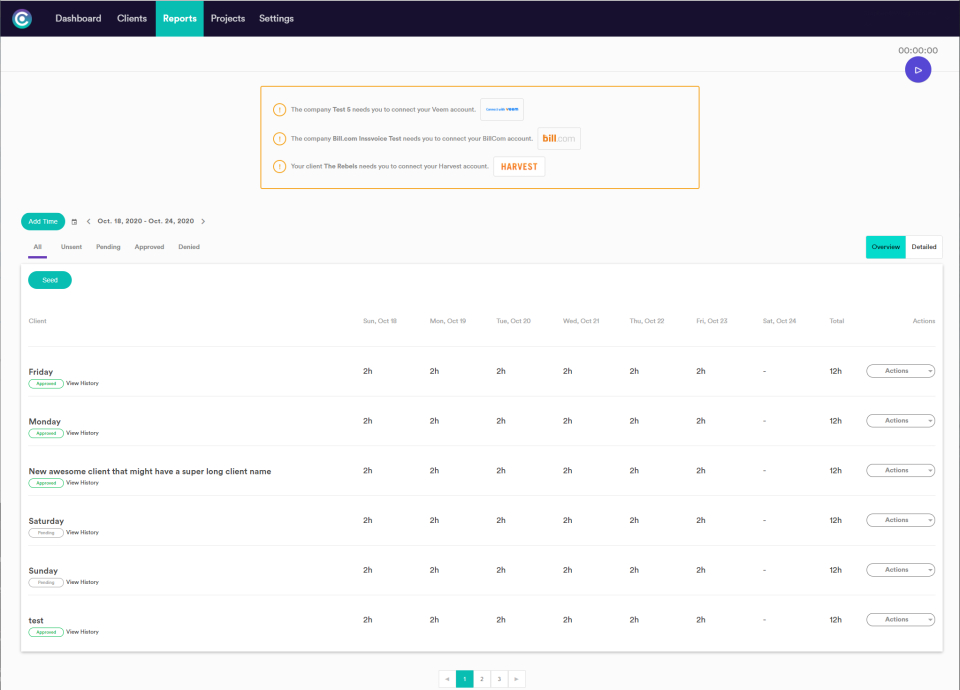This screenshot has width=960, height=690.
Task: Open the Actions dropdown for the test client
Action: tap(900, 619)
